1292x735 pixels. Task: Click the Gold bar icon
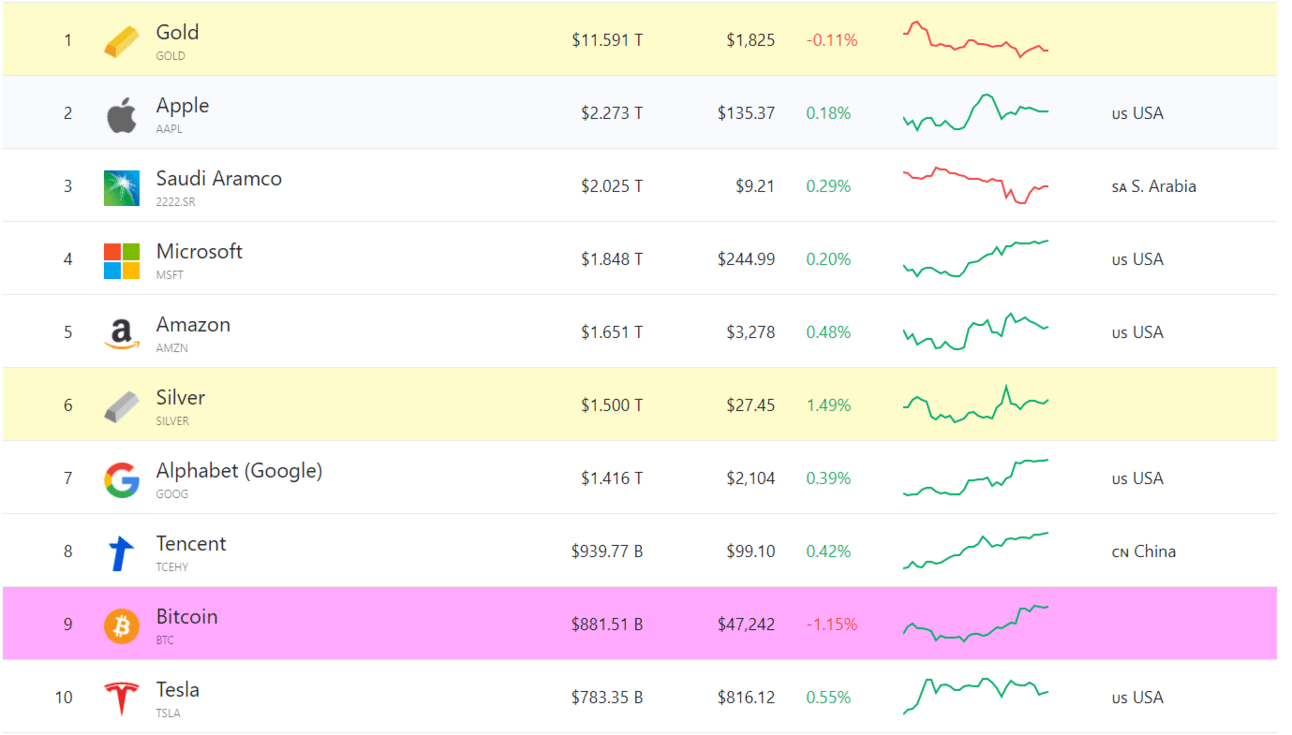click(122, 42)
